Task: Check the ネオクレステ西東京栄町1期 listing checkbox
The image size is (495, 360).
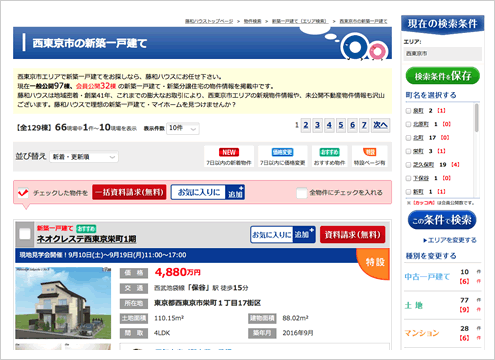Action: [x=25, y=234]
